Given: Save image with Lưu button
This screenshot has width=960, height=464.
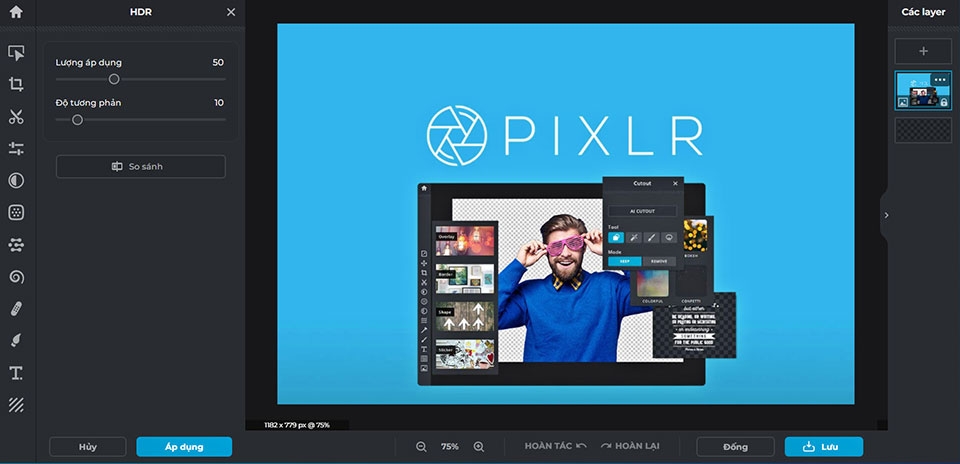Looking at the screenshot, I should pyautogui.click(x=823, y=447).
